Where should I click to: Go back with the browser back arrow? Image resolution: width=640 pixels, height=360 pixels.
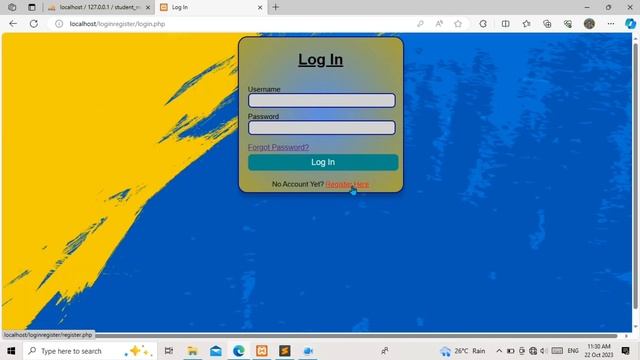coord(13,24)
